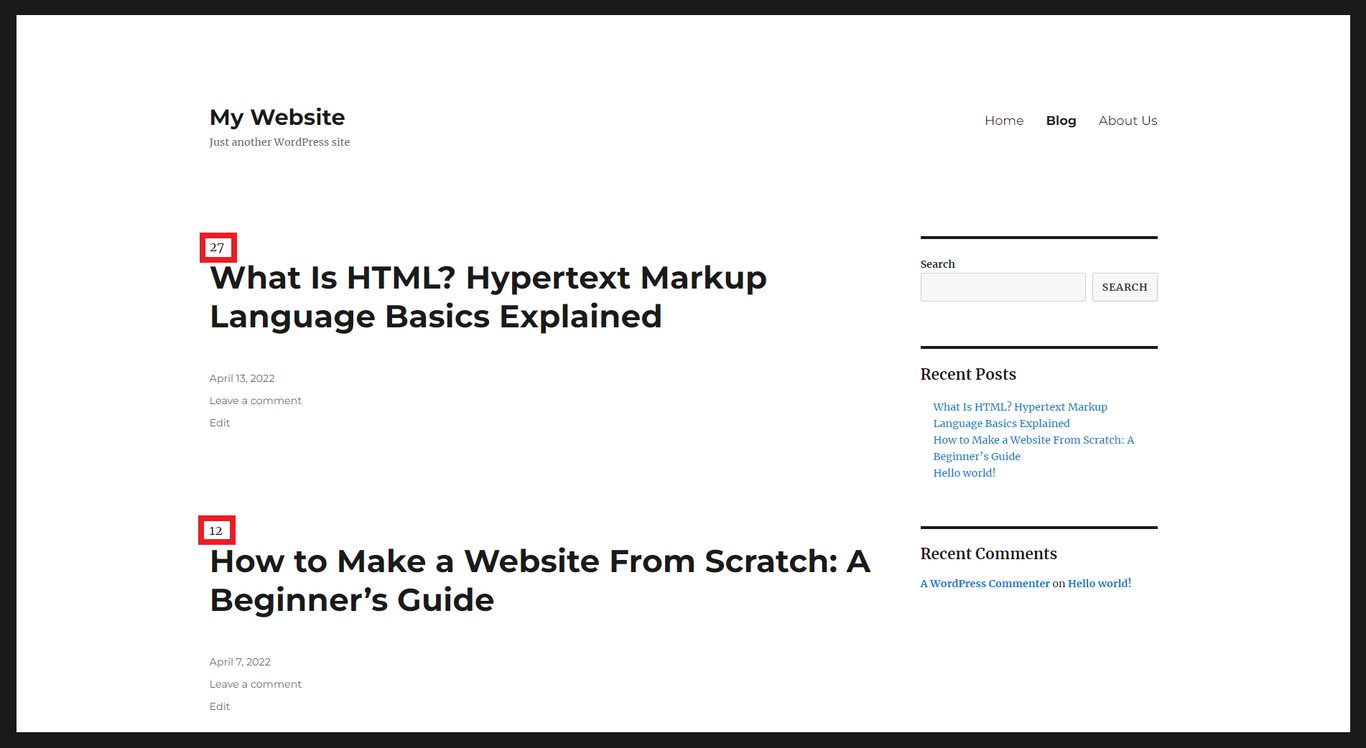Open the Hello world! link in Recent Comments

(x=1098, y=583)
